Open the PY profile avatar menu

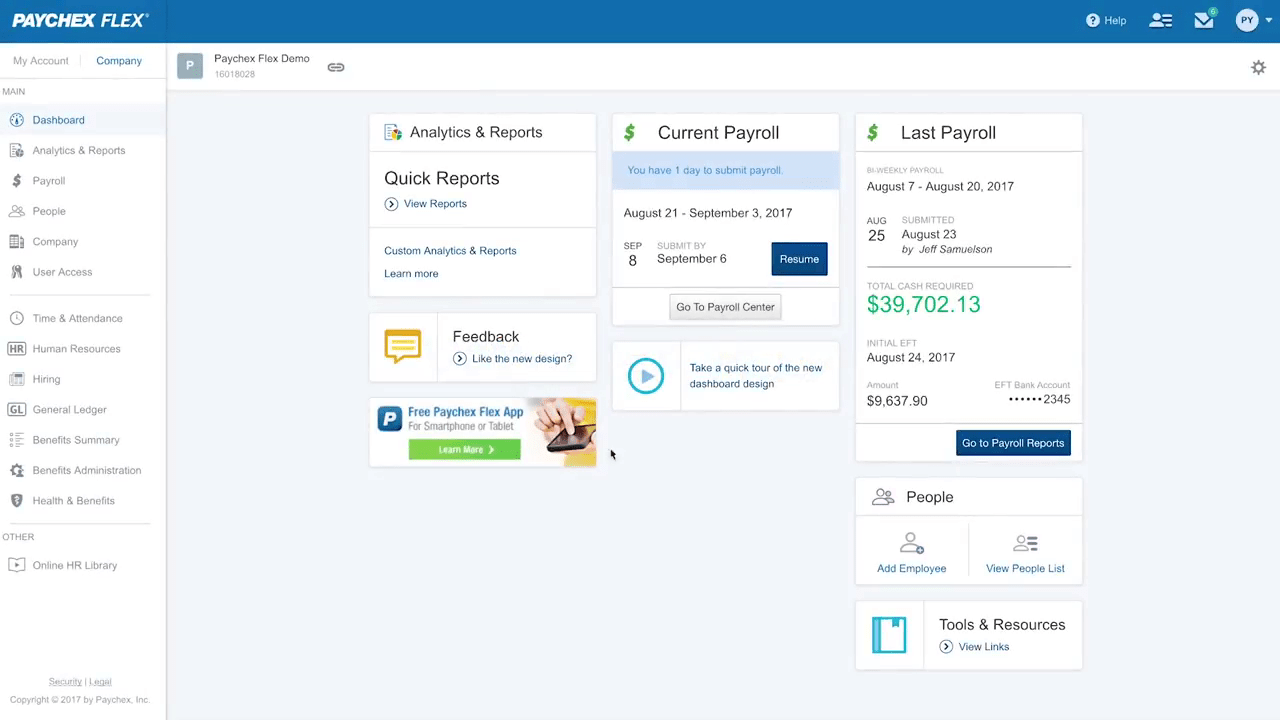[1247, 19]
